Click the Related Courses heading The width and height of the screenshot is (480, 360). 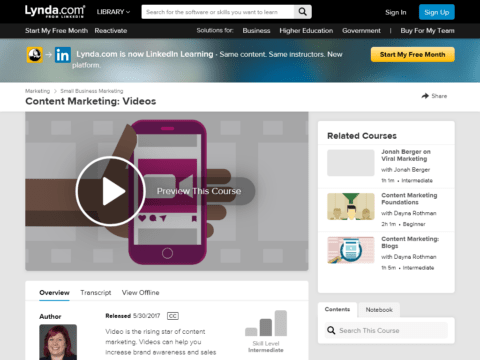[362, 136]
